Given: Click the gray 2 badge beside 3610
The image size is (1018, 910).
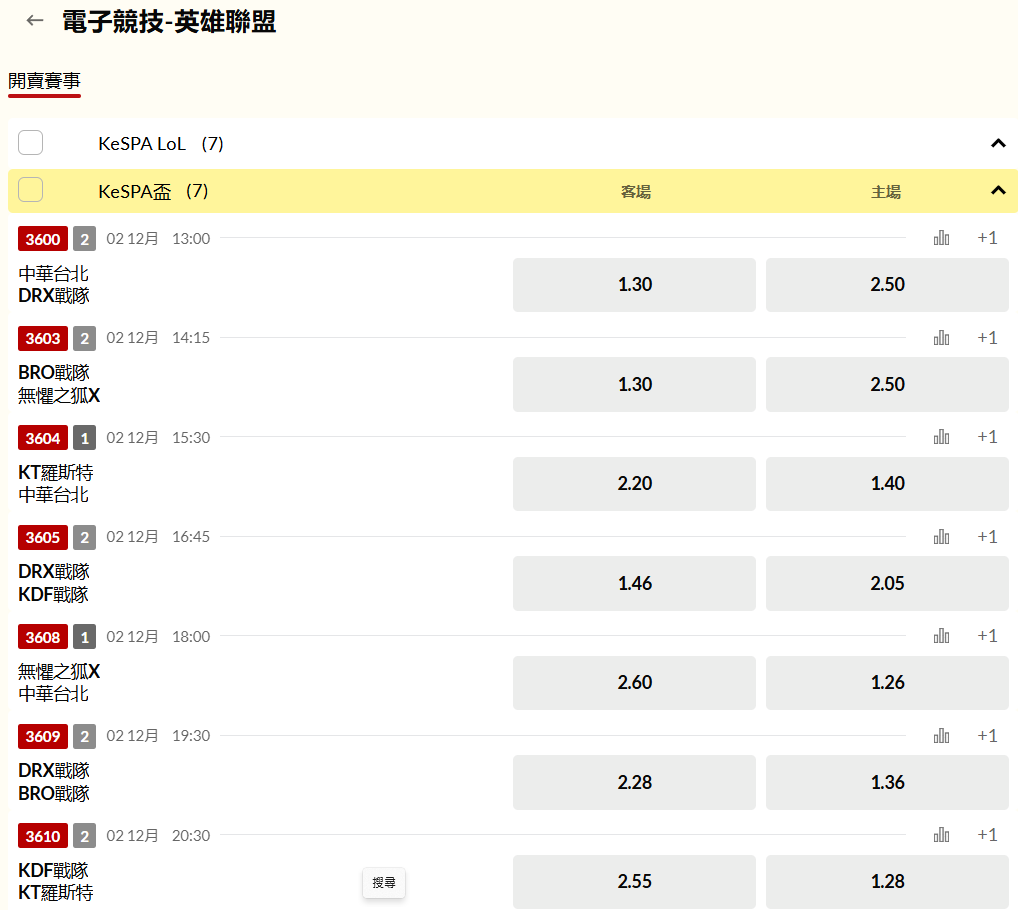Looking at the screenshot, I should 84,836.
